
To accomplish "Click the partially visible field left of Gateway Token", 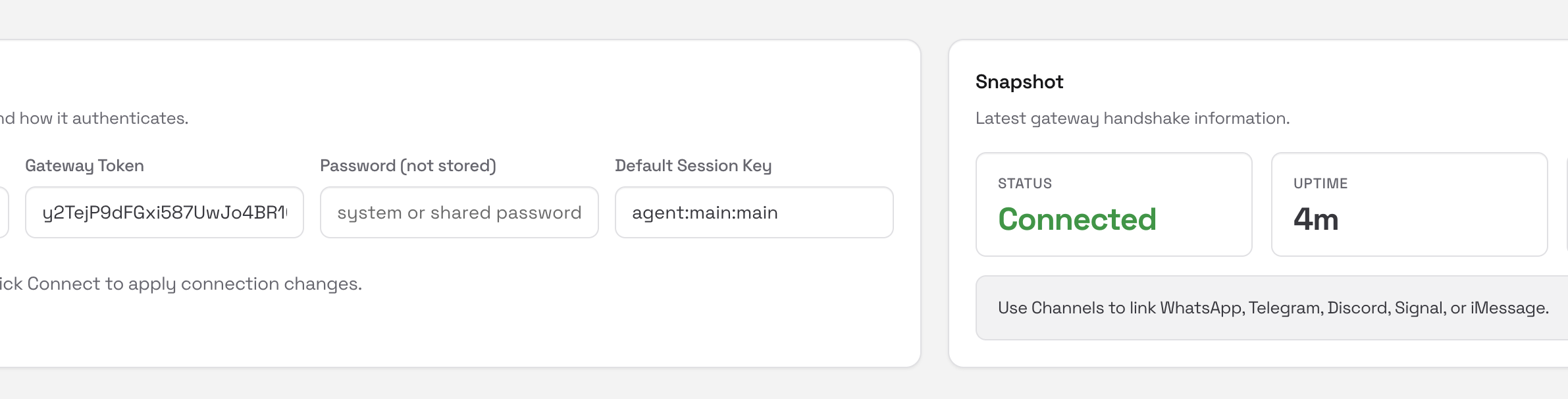I will [3, 212].
